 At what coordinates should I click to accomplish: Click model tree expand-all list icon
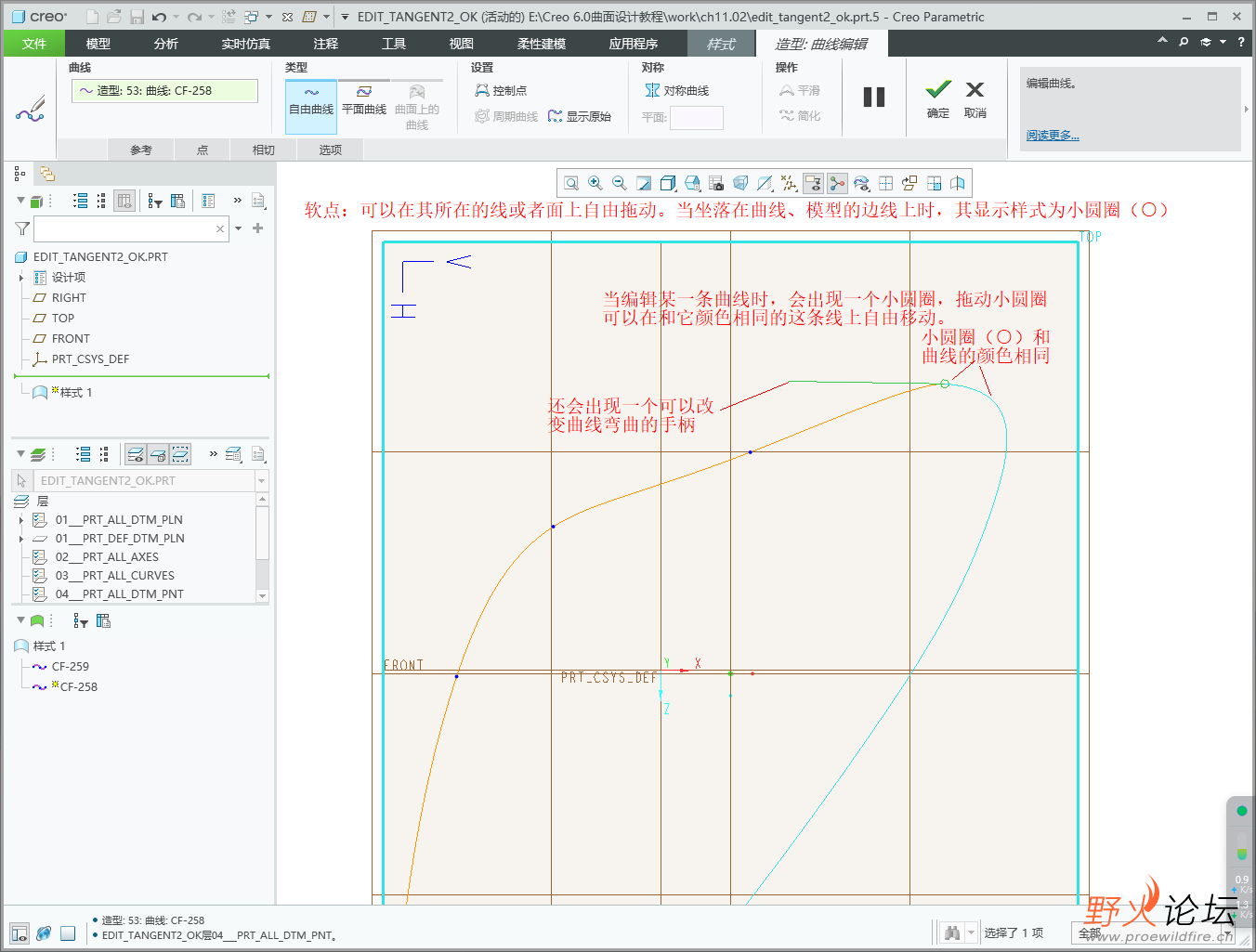(x=81, y=201)
